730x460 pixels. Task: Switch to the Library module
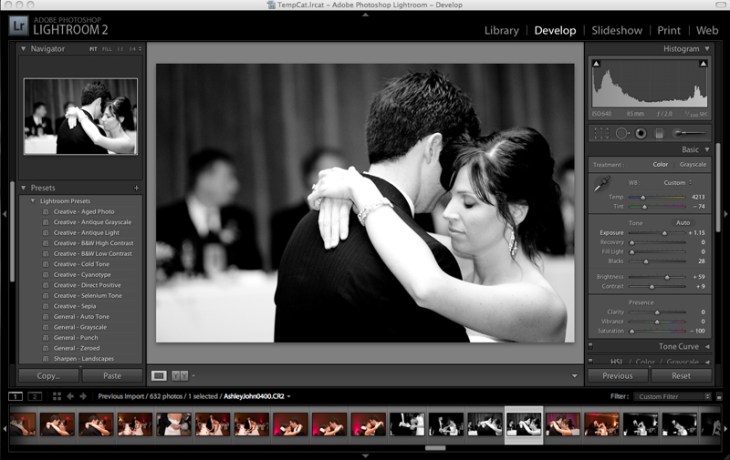pos(501,31)
